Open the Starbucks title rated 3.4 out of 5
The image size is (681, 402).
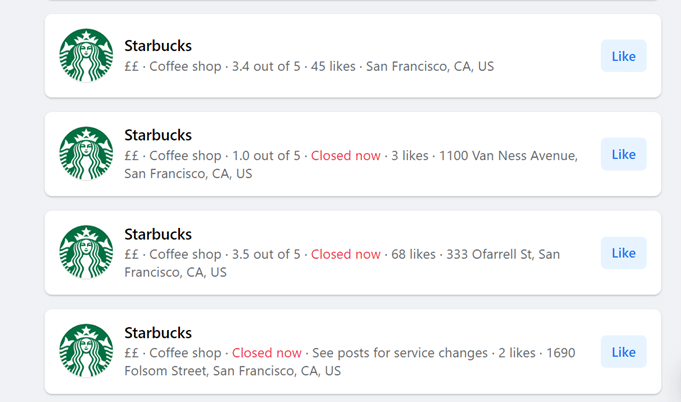pyautogui.click(x=158, y=45)
